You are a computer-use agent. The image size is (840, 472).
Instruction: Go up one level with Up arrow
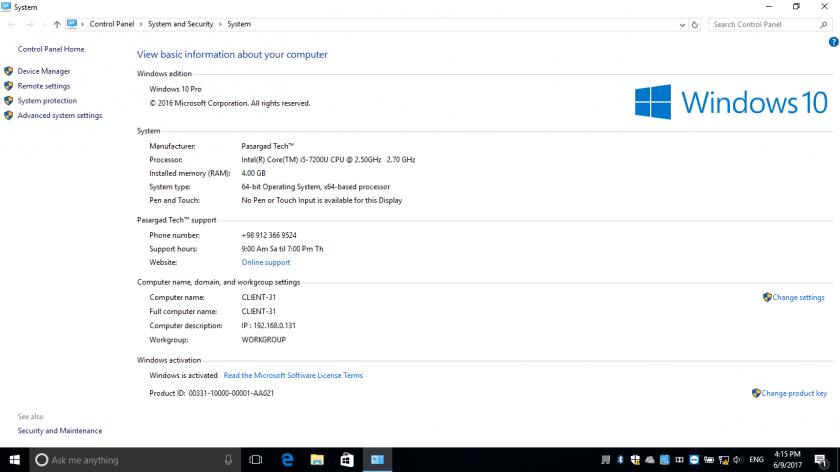(x=57, y=24)
